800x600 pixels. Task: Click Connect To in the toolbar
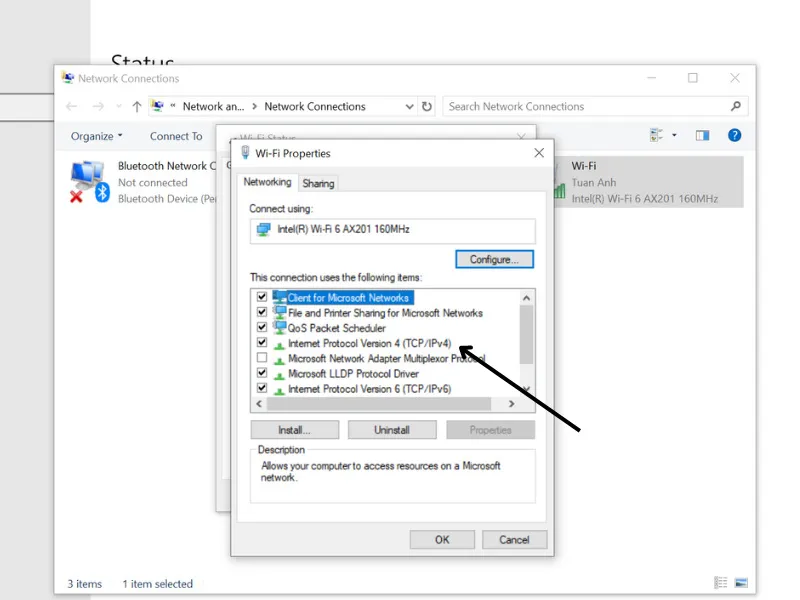pyautogui.click(x=176, y=136)
